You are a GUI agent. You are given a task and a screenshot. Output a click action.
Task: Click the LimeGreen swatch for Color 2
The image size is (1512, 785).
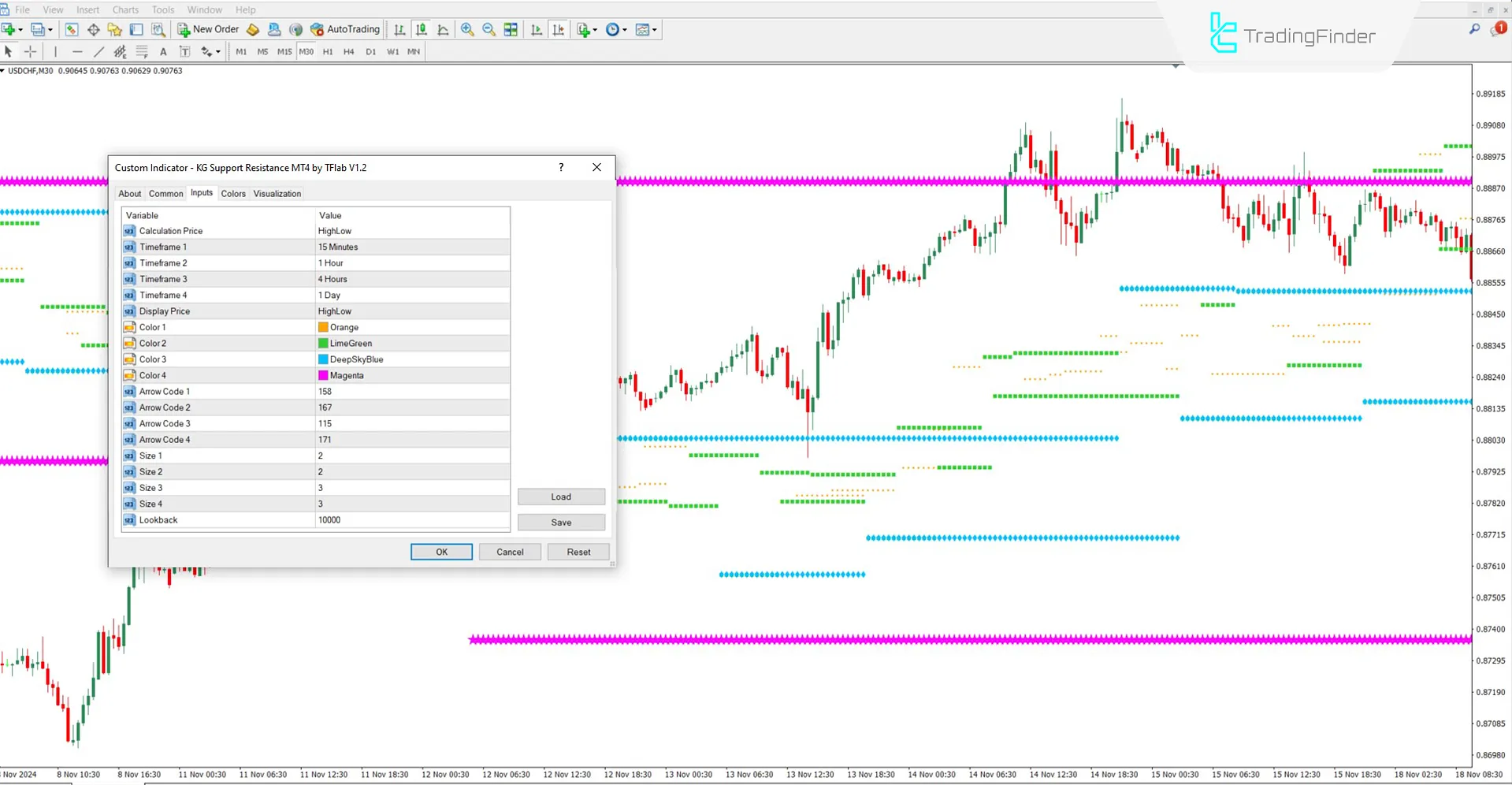pyautogui.click(x=322, y=343)
